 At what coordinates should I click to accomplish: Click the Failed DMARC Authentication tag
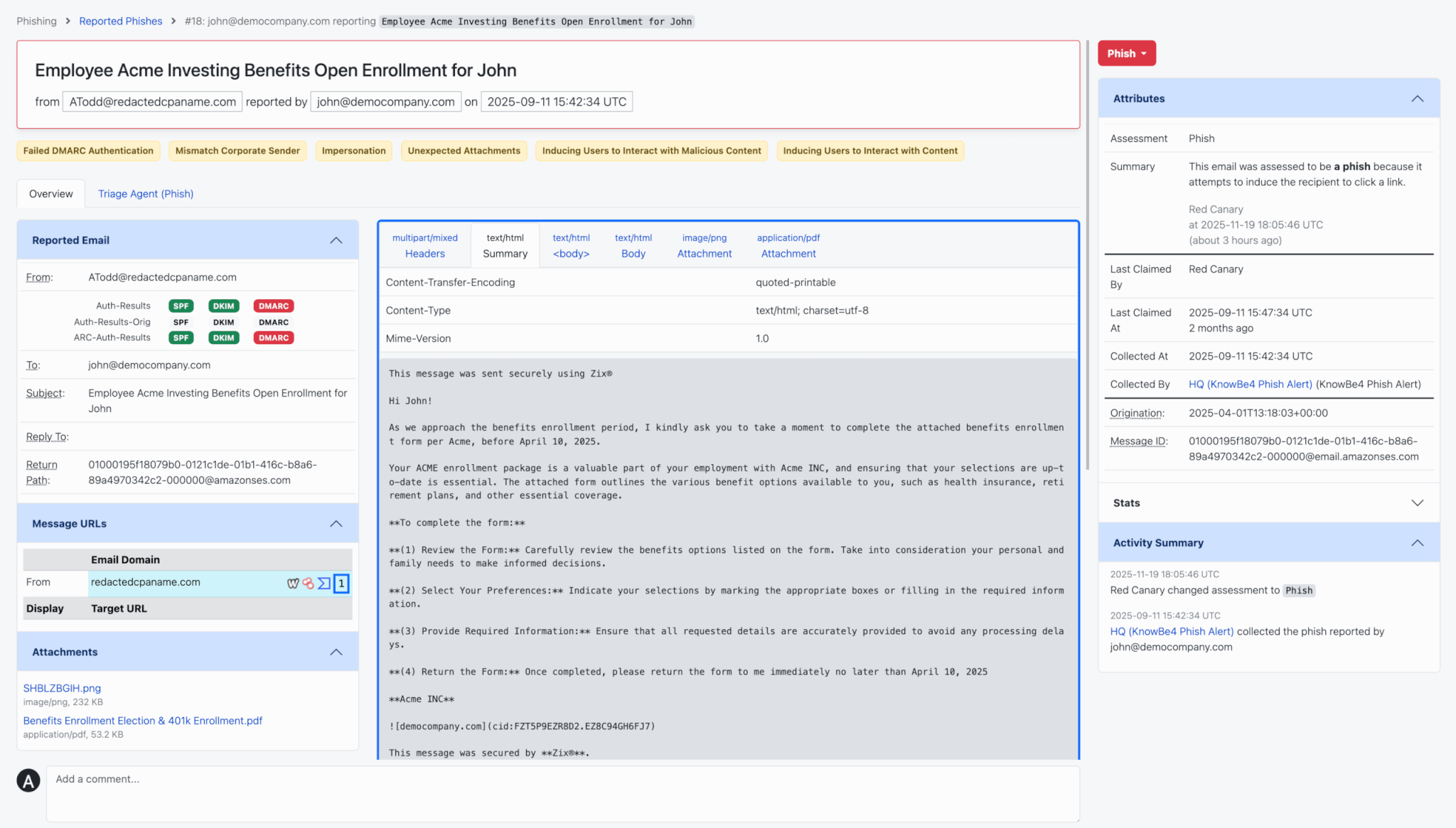click(88, 151)
